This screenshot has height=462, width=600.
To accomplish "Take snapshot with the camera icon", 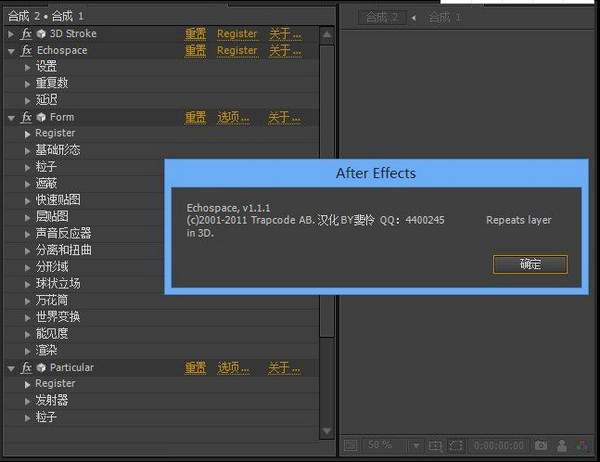I will click(541, 446).
